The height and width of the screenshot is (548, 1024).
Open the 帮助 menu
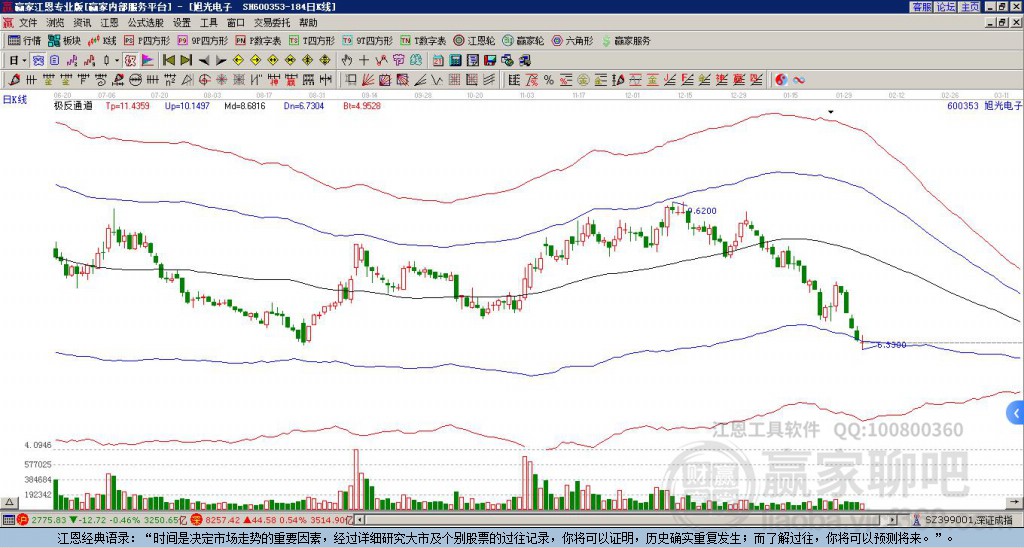308,23
